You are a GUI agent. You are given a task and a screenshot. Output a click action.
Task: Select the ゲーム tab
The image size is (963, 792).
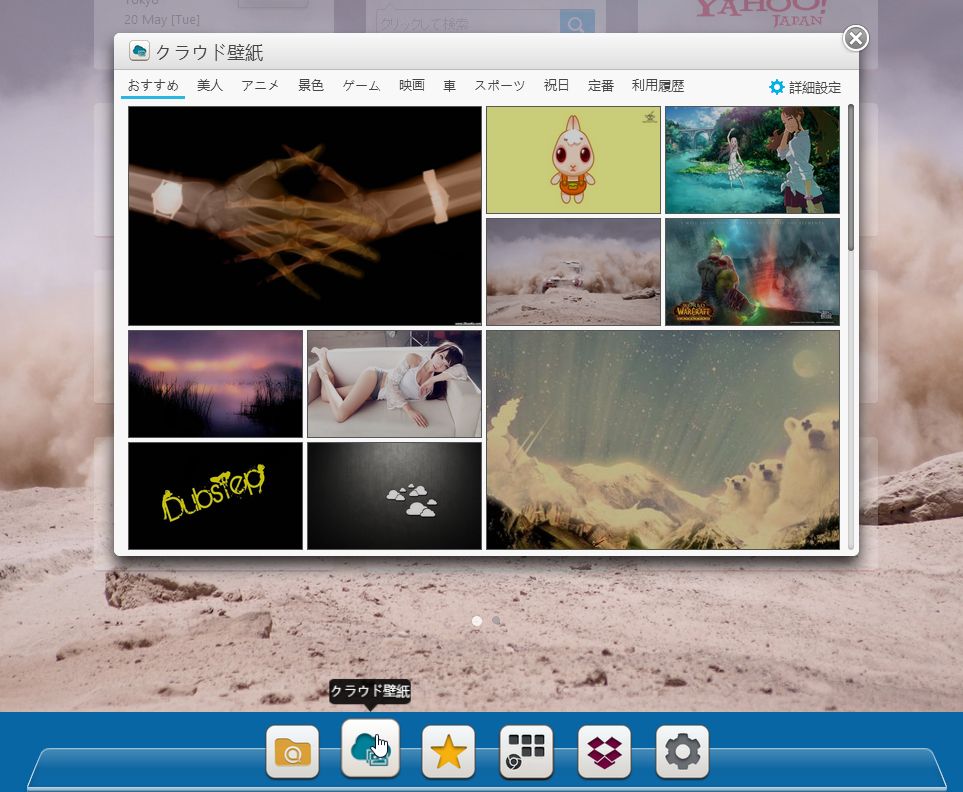coord(361,85)
